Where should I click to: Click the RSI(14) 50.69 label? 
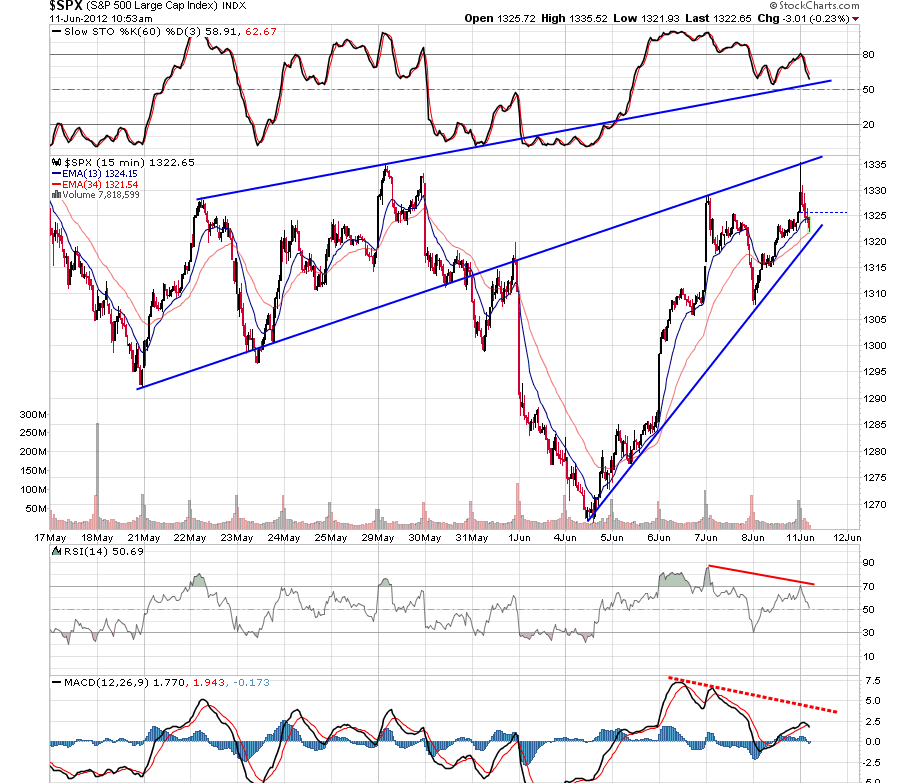(104, 552)
